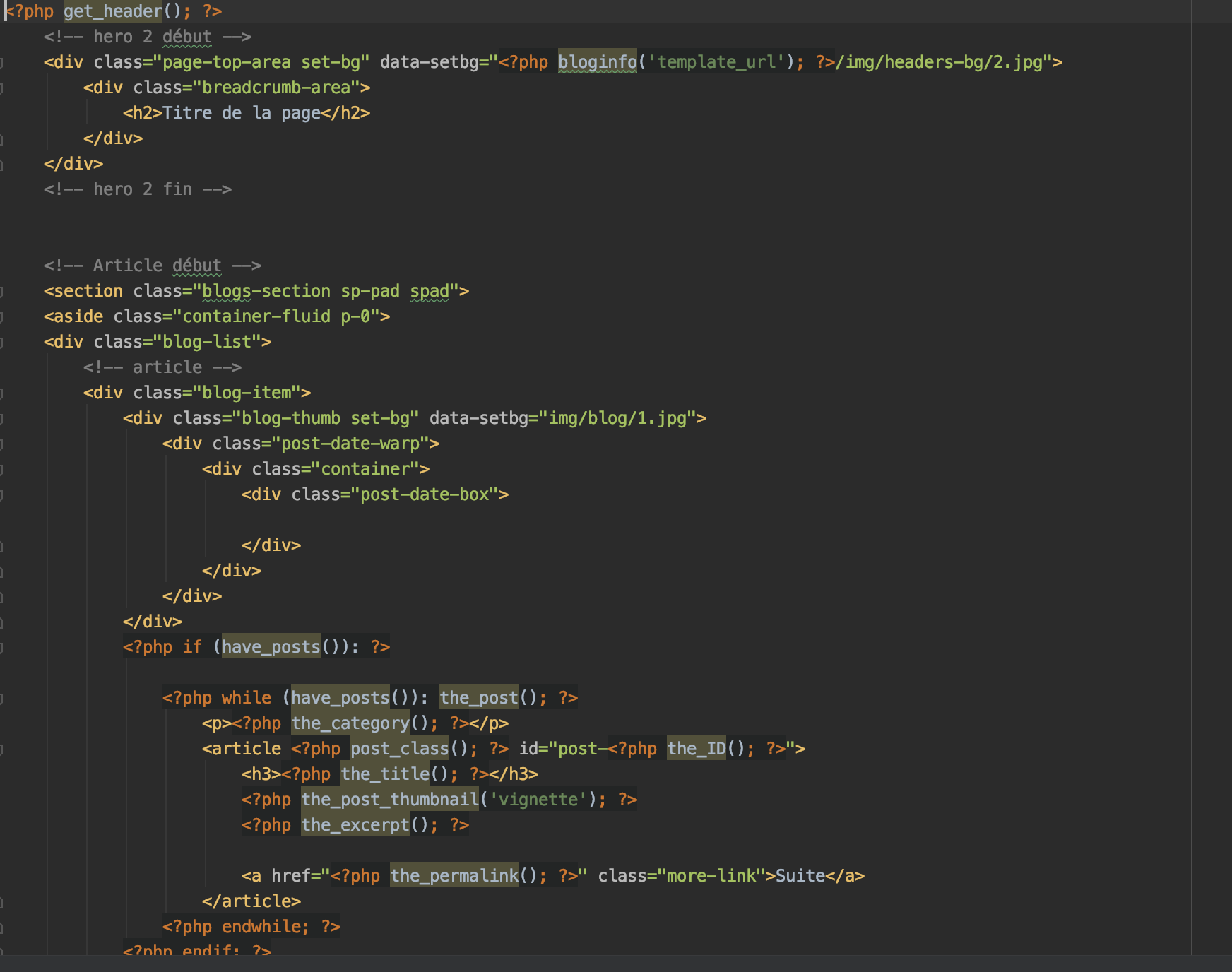Click the the_category function call
1232x972 pixels.
point(350,723)
